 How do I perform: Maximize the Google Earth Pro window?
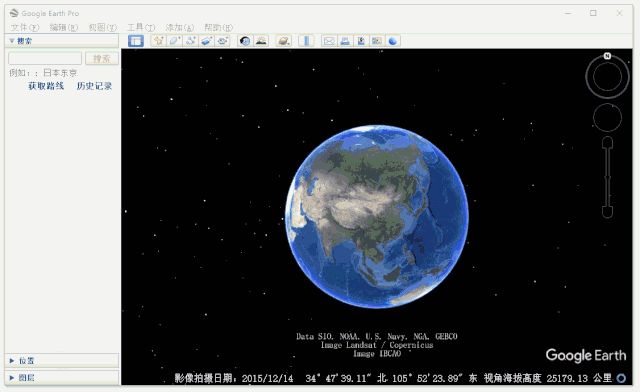(x=593, y=13)
